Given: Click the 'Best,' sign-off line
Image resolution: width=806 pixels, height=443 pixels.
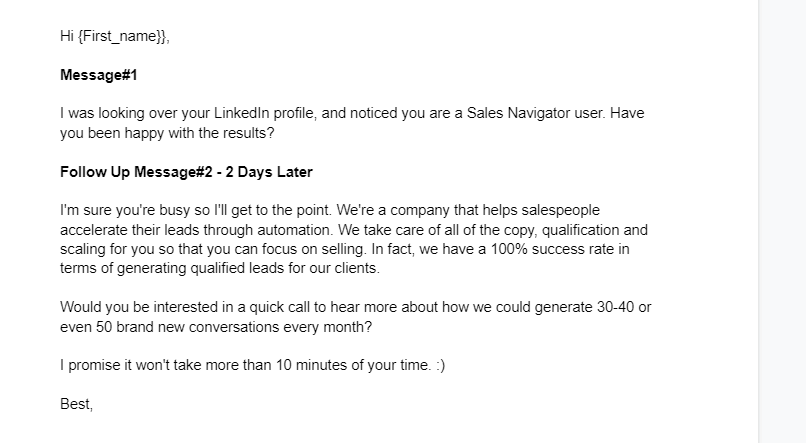Looking at the screenshot, I should point(77,404).
